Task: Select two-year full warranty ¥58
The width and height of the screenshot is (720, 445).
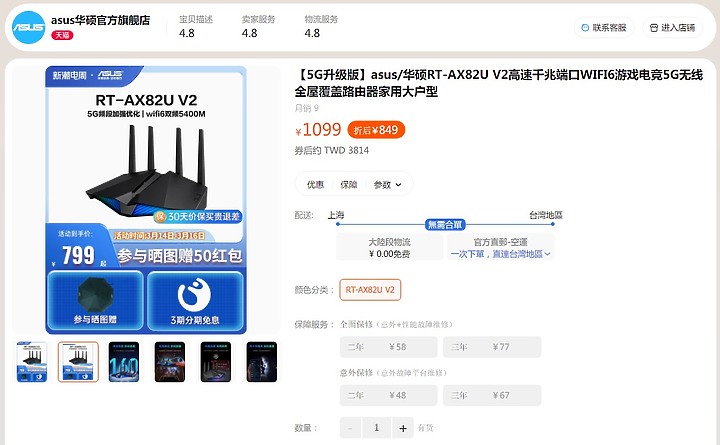Action: coord(388,347)
